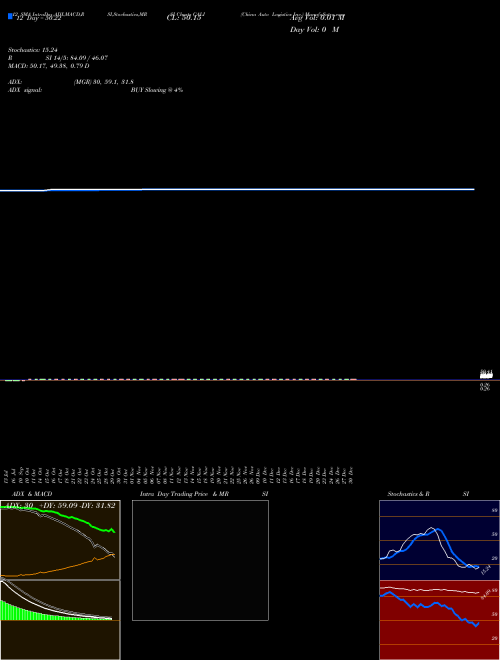Image resolution: width=500 pixels, height=660 pixels.
Task: Click the 'SI 14/3: 84.09 / 46.07' reading
Action: tap(77, 58)
